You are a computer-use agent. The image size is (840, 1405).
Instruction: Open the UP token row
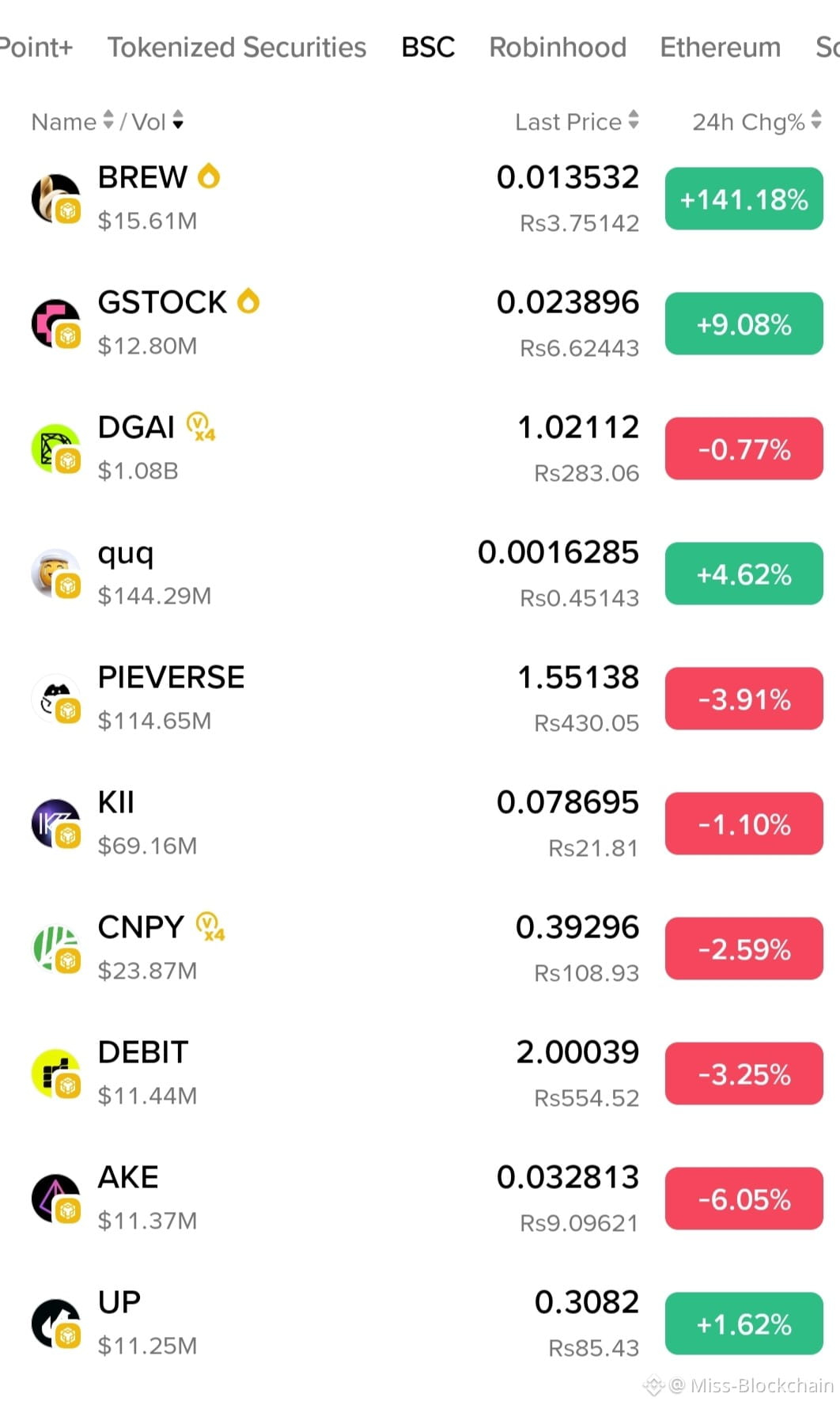[x=420, y=1324]
